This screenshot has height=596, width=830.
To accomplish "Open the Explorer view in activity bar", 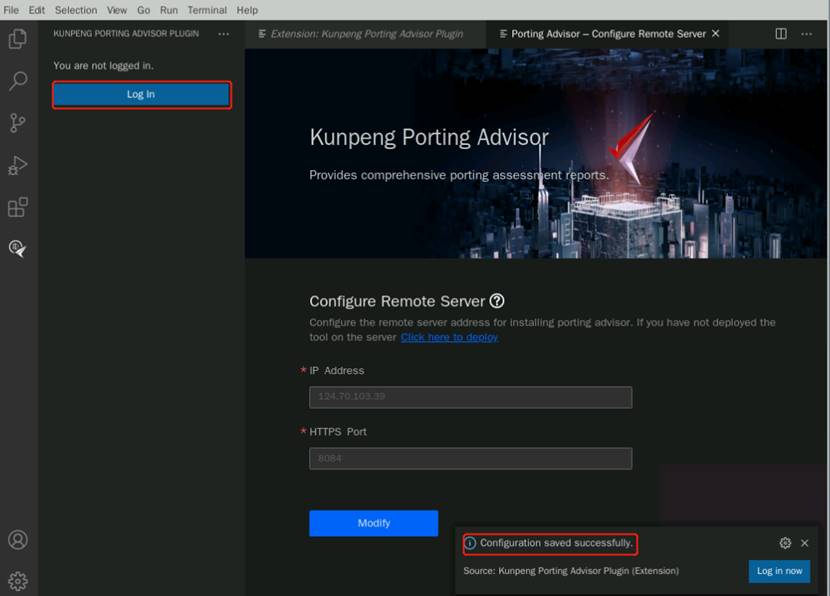I will [18, 39].
